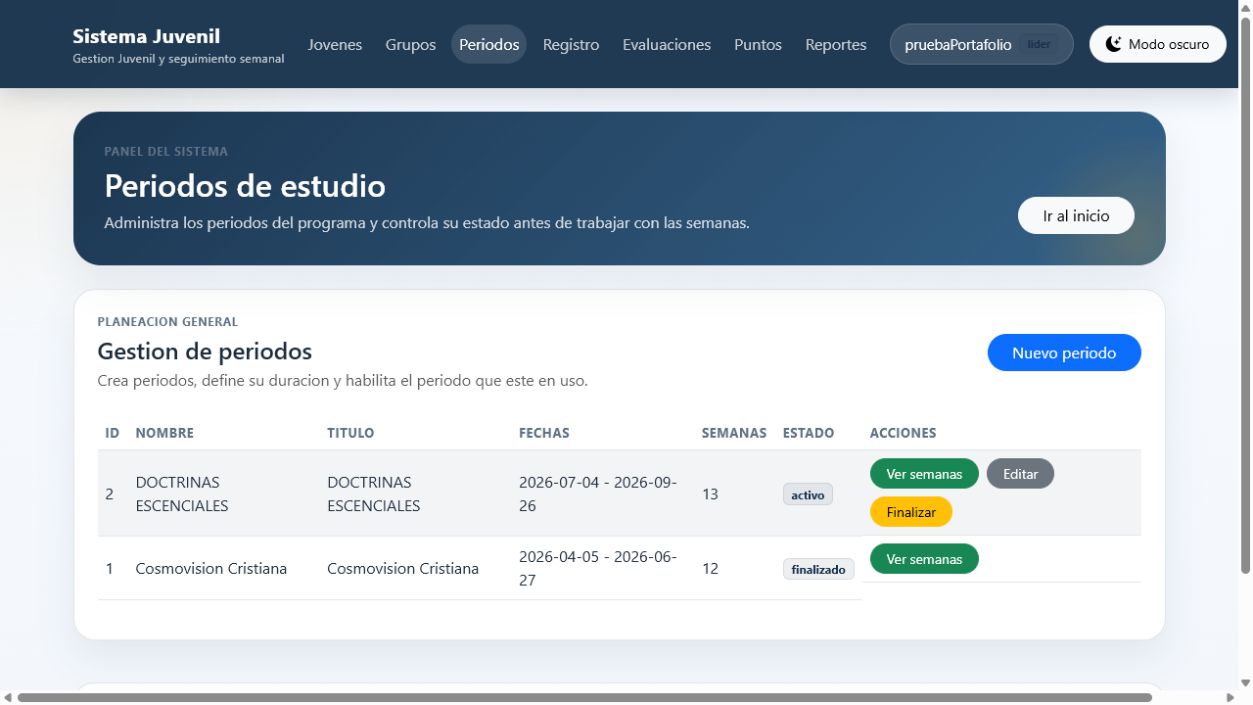Viewport: 1253px width, 705px height.
Task: Select the dates 2026-04-05 - 2026-06-27 cell
Action: (602, 568)
